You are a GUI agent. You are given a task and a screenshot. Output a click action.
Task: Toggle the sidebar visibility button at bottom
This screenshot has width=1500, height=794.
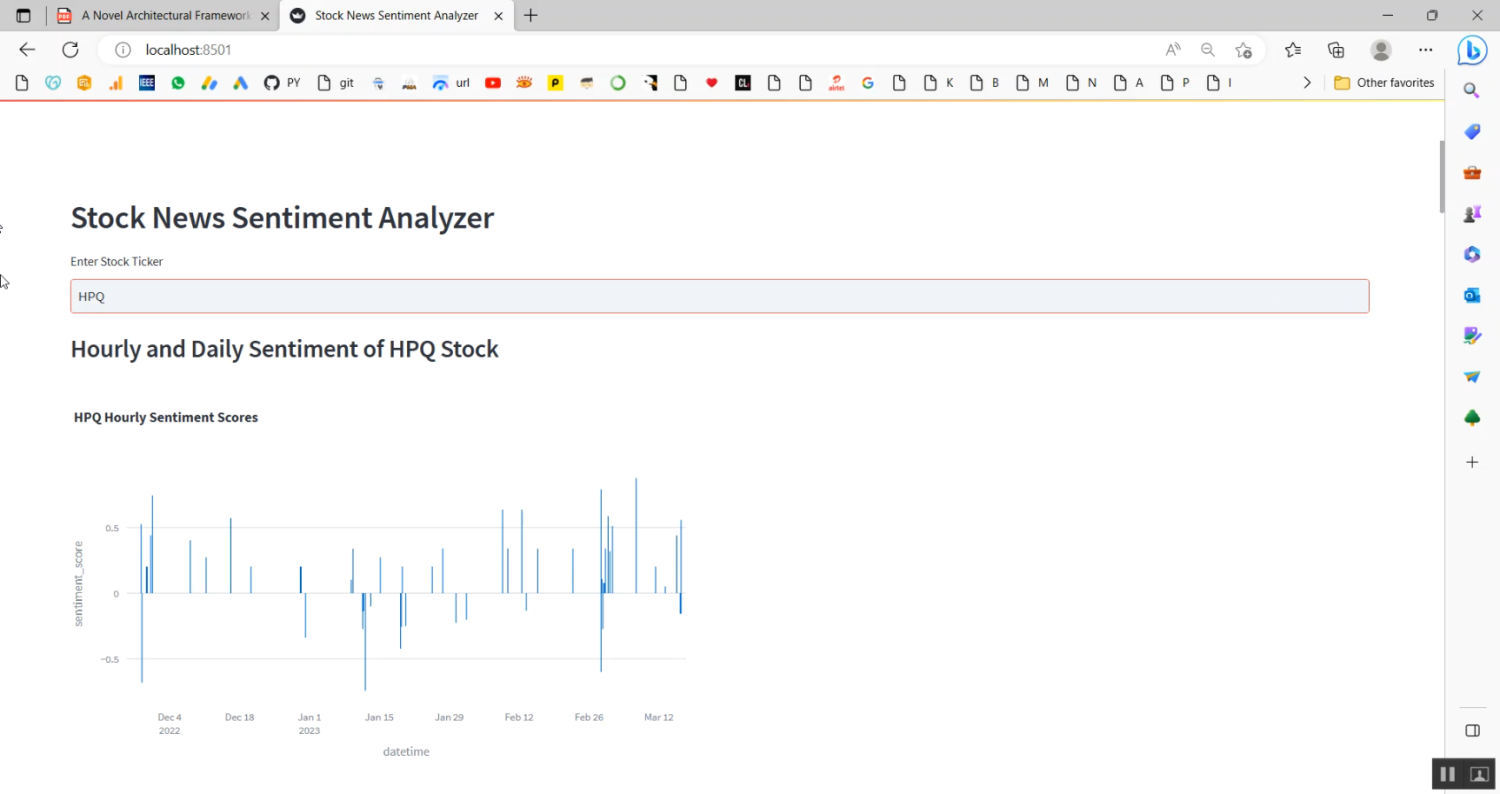tap(1472, 730)
